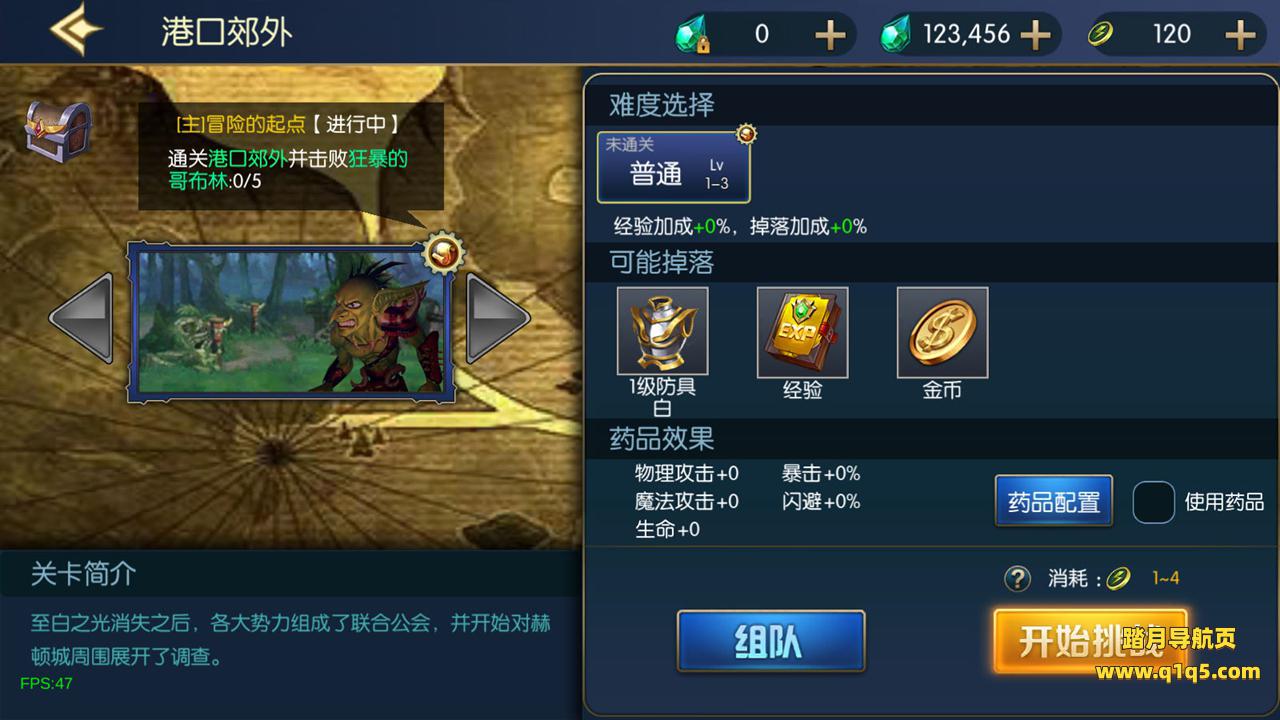This screenshot has height=720, width=1280.
Task: Select the goblin stage thumbnail
Action: (289, 319)
